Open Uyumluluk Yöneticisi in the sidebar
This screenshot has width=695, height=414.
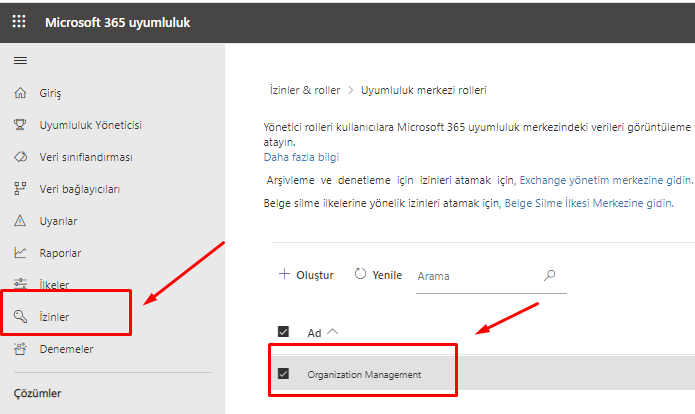pos(90,125)
